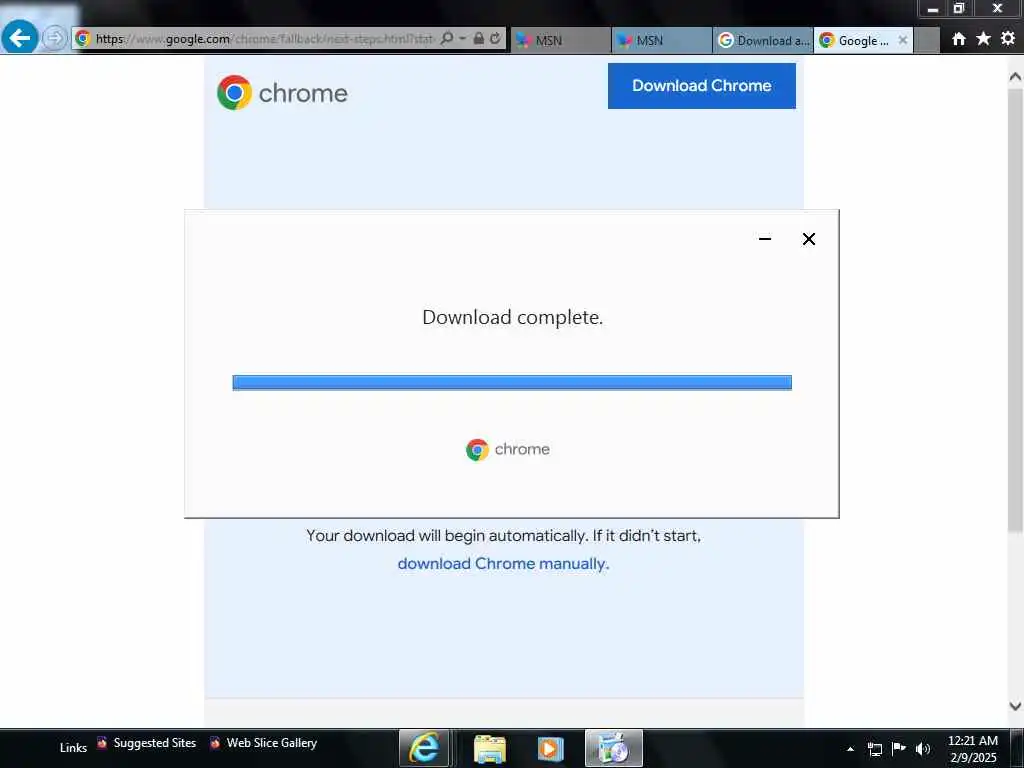
Task: Click the Download complete. message
Action: pyautogui.click(x=513, y=317)
